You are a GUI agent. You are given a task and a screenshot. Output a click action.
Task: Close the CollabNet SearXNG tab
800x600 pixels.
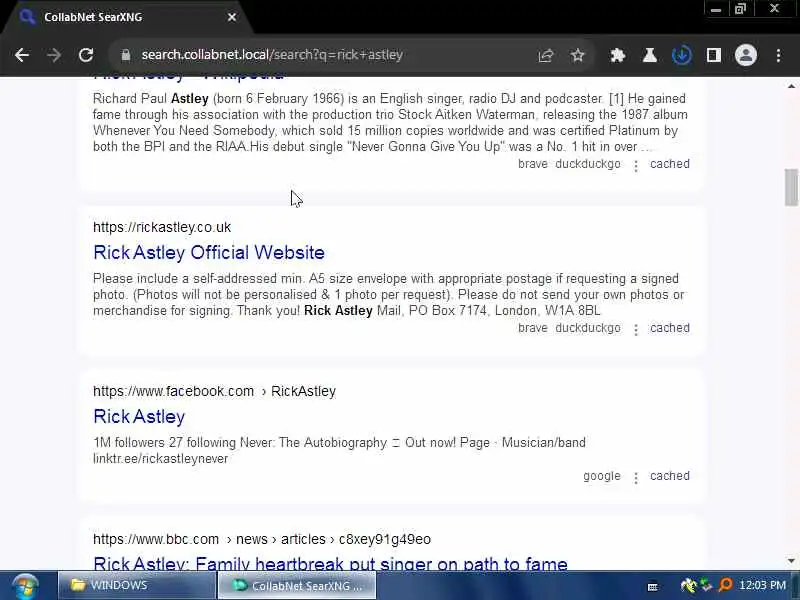[232, 17]
